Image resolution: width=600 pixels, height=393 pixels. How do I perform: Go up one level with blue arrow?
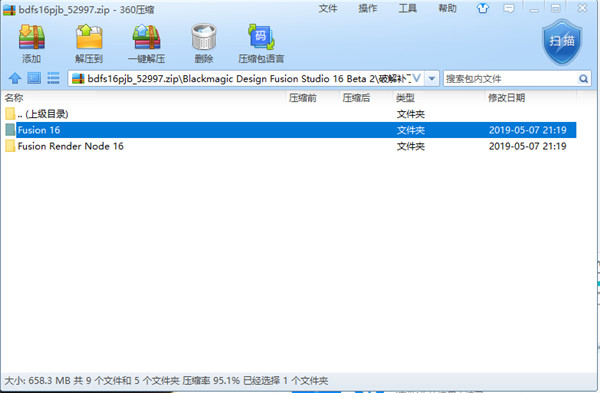coord(15,78)
